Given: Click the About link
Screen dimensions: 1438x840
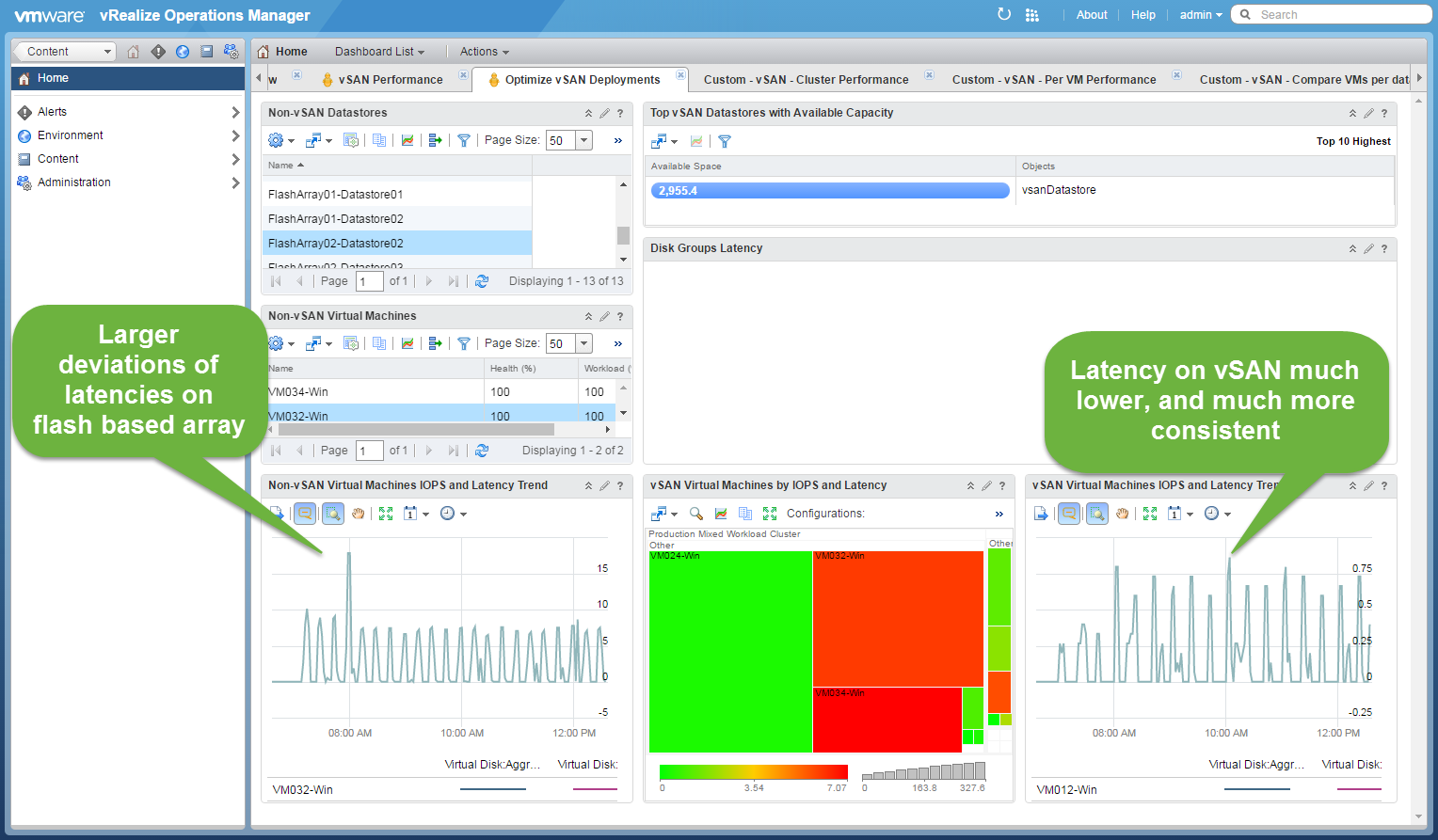Looking at the screenshot, I should pyautogui.click(x=1092, y=15).
